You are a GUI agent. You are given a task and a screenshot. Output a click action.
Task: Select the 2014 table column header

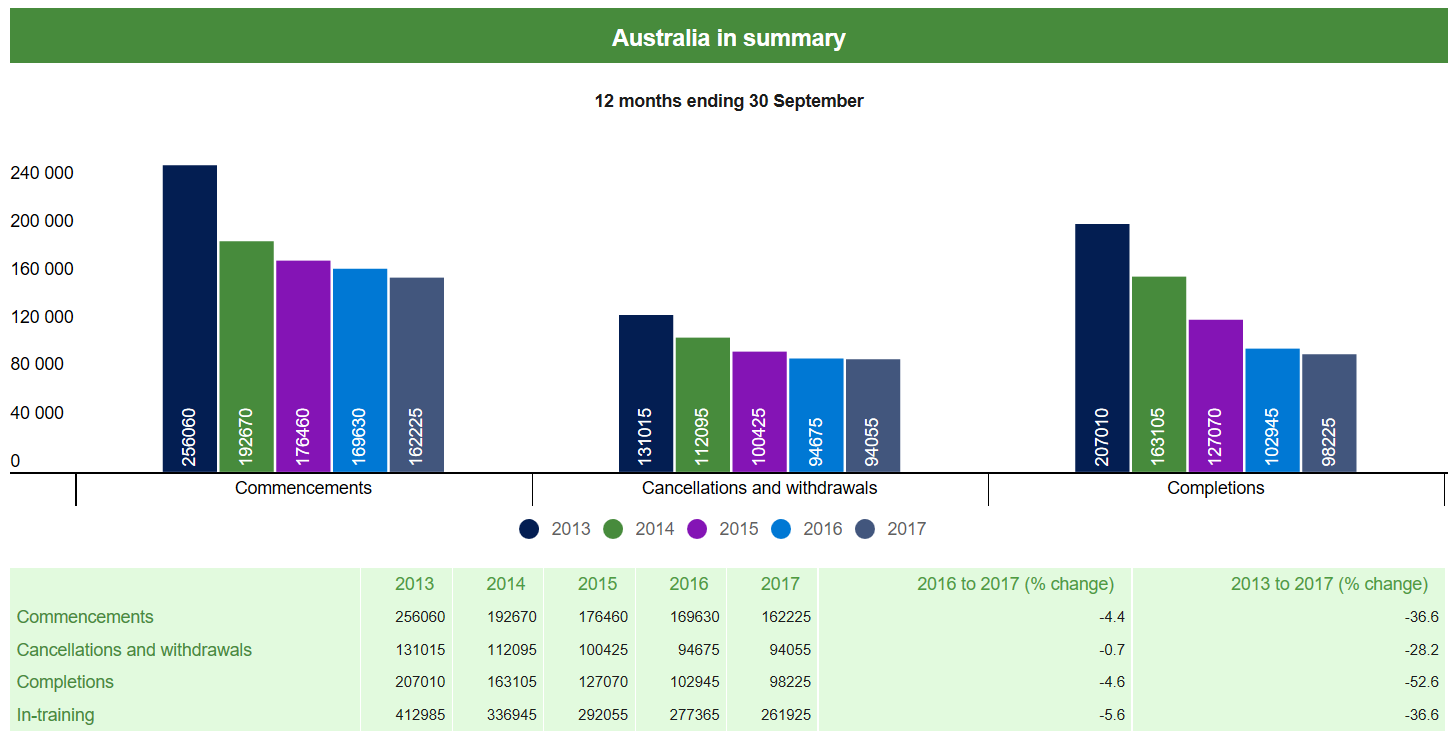tap(506, 584)
